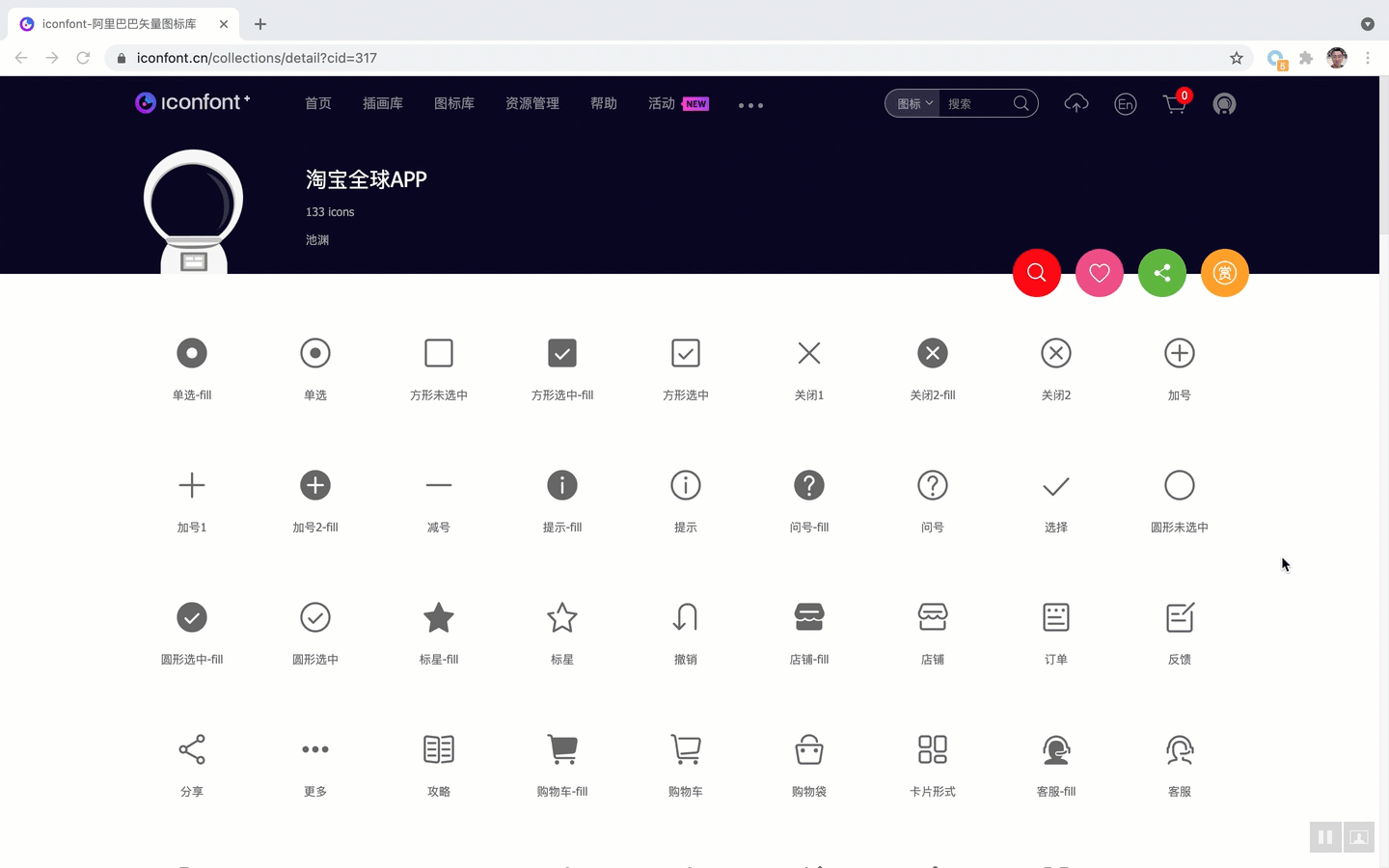The width and height of the screenshot is (1389, 868).
Task: Select the 标星 outlined star icon
Action: tap(562, 617)
